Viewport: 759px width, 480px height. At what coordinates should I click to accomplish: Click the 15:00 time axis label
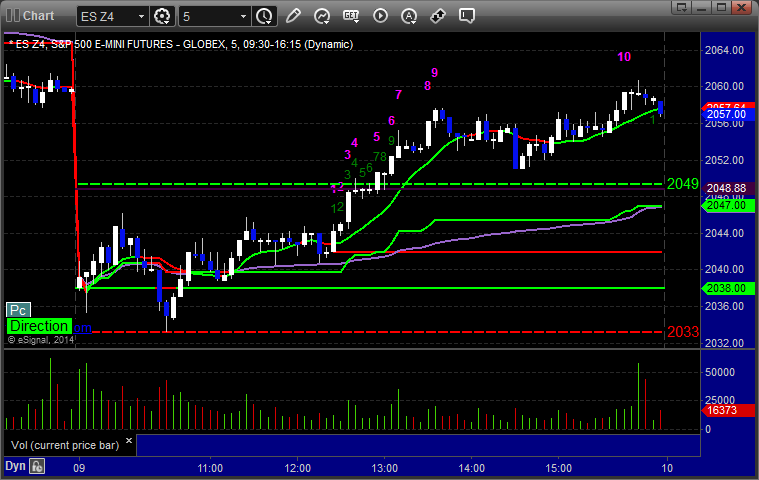point(559,468)
